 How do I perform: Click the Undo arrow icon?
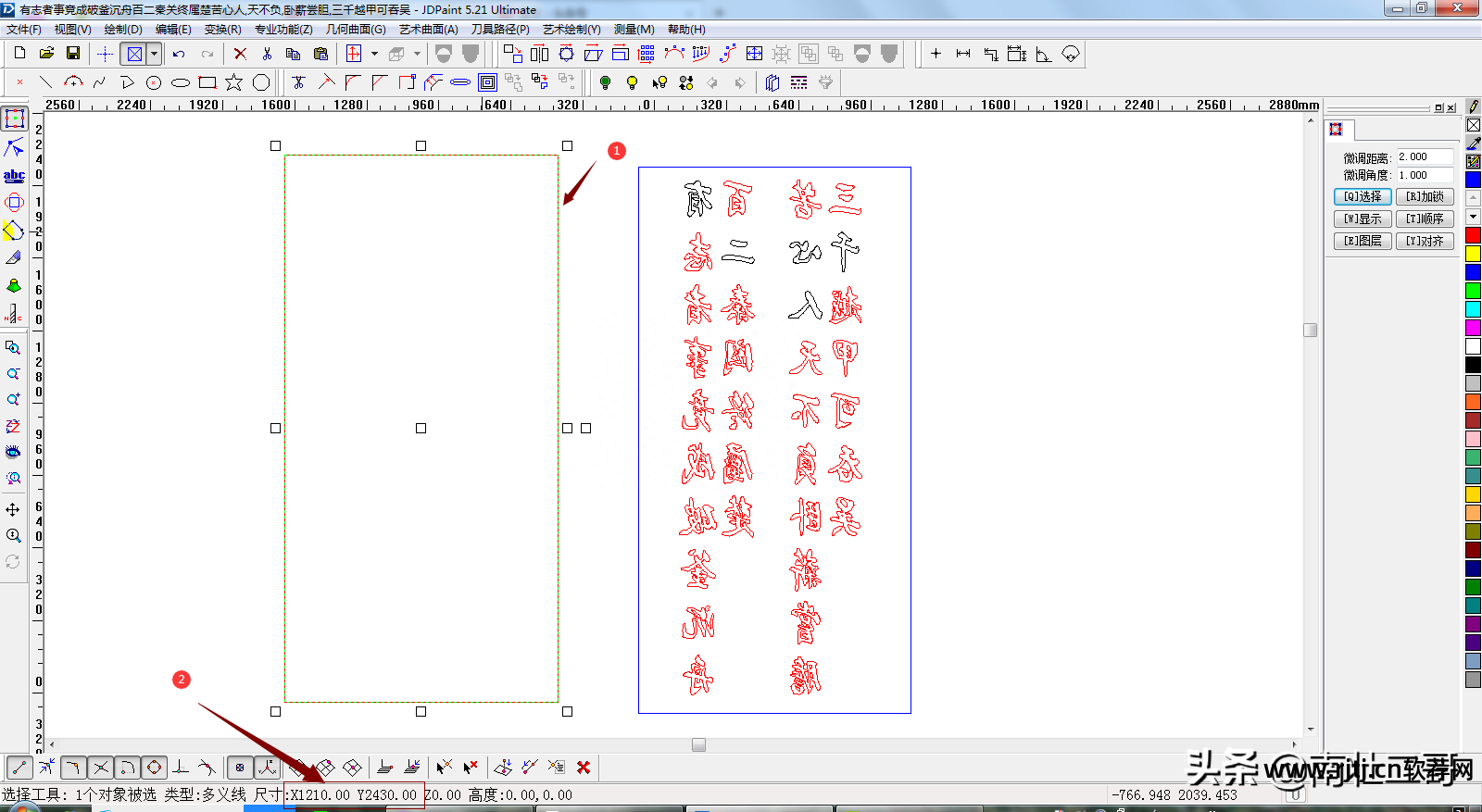point(179,54)
